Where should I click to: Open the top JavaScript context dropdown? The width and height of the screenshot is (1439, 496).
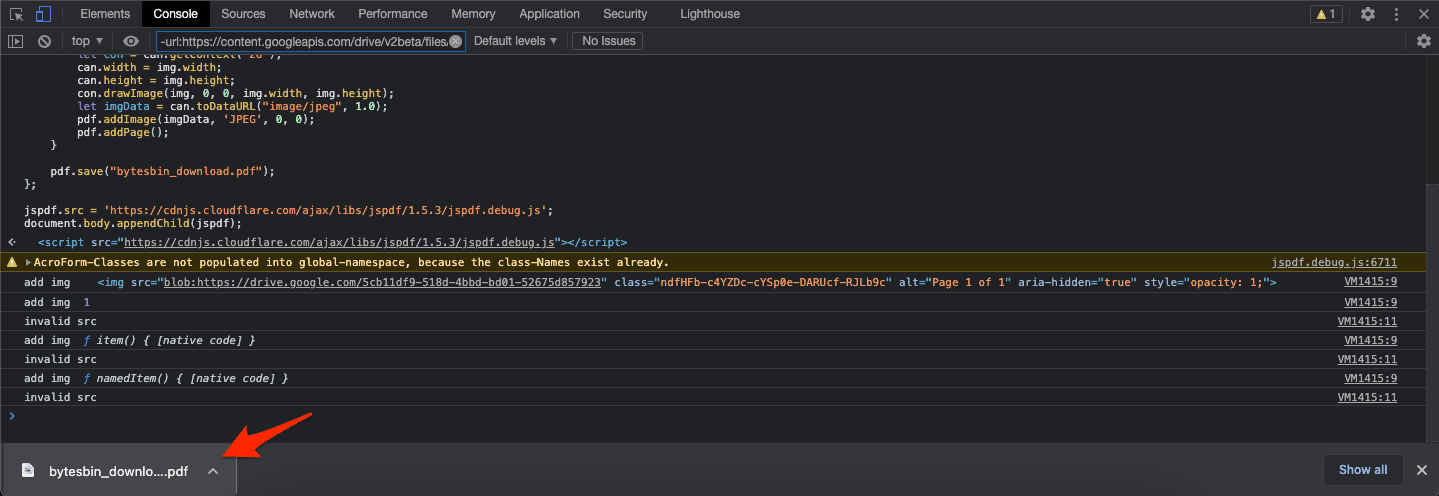click(87, 41)
